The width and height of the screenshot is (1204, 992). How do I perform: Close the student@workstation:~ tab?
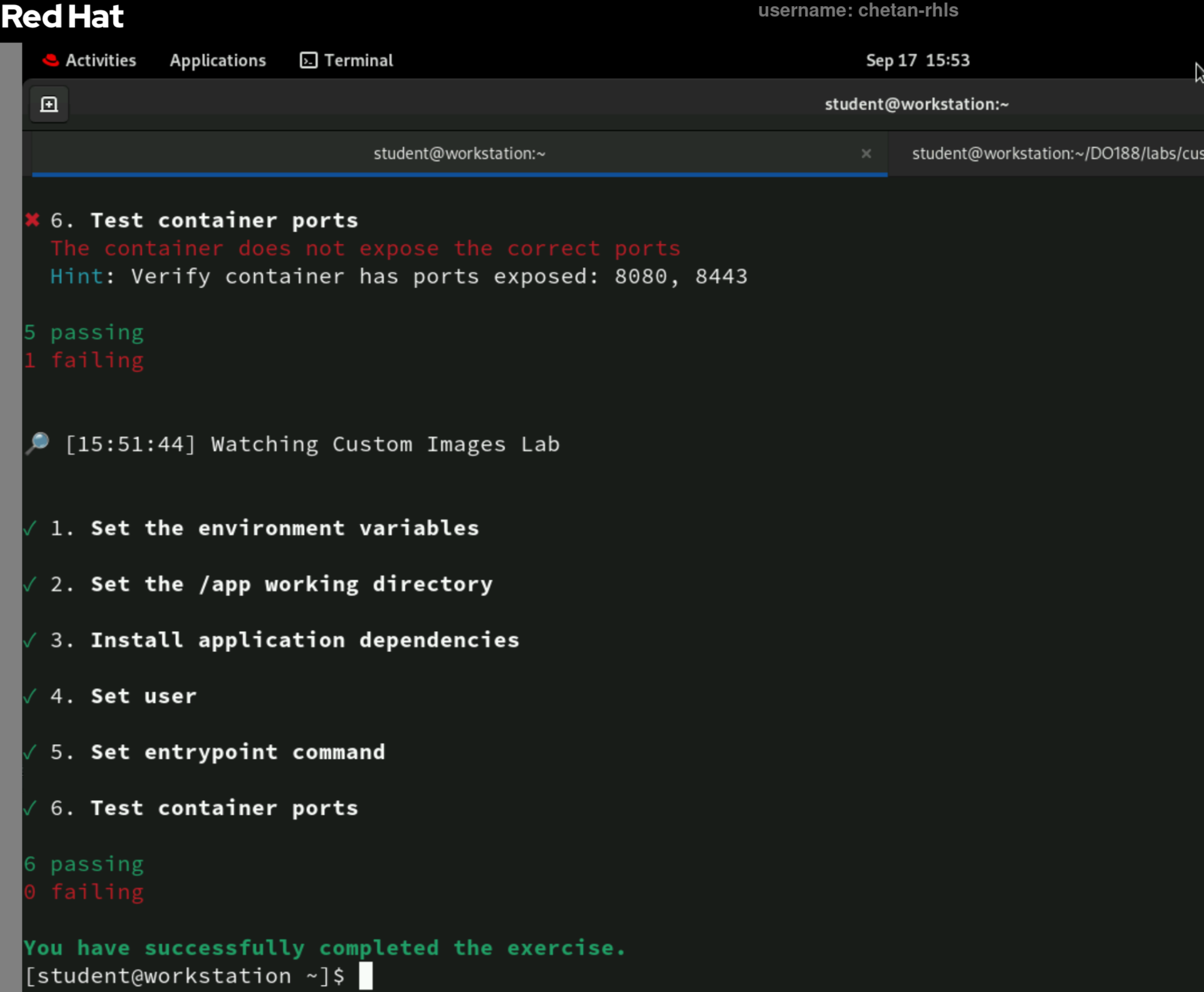867,154
